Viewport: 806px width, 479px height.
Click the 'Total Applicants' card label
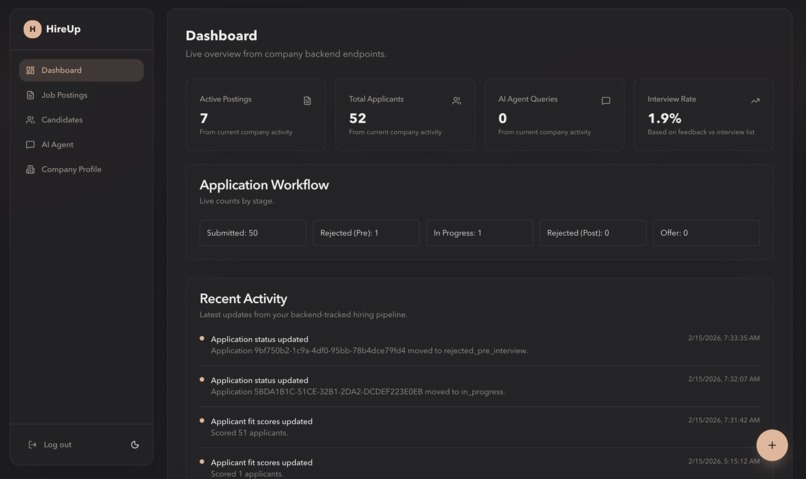376,99
